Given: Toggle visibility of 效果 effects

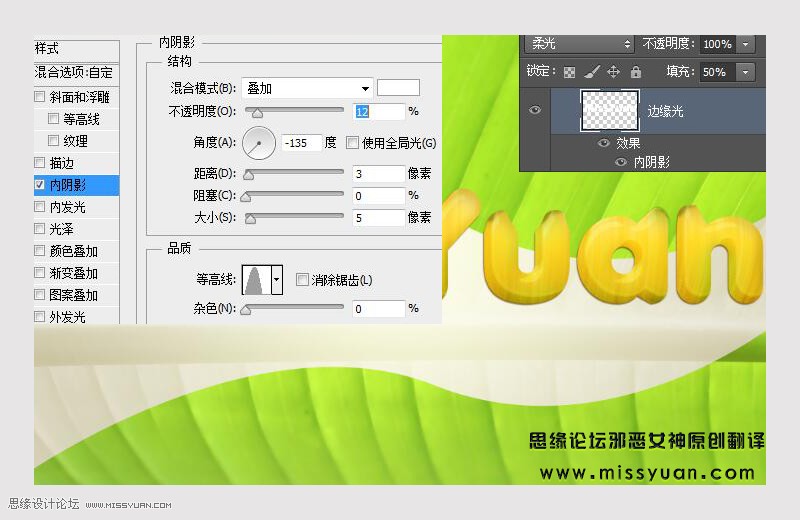Looking at the screenshot, I should click(604, 143).
